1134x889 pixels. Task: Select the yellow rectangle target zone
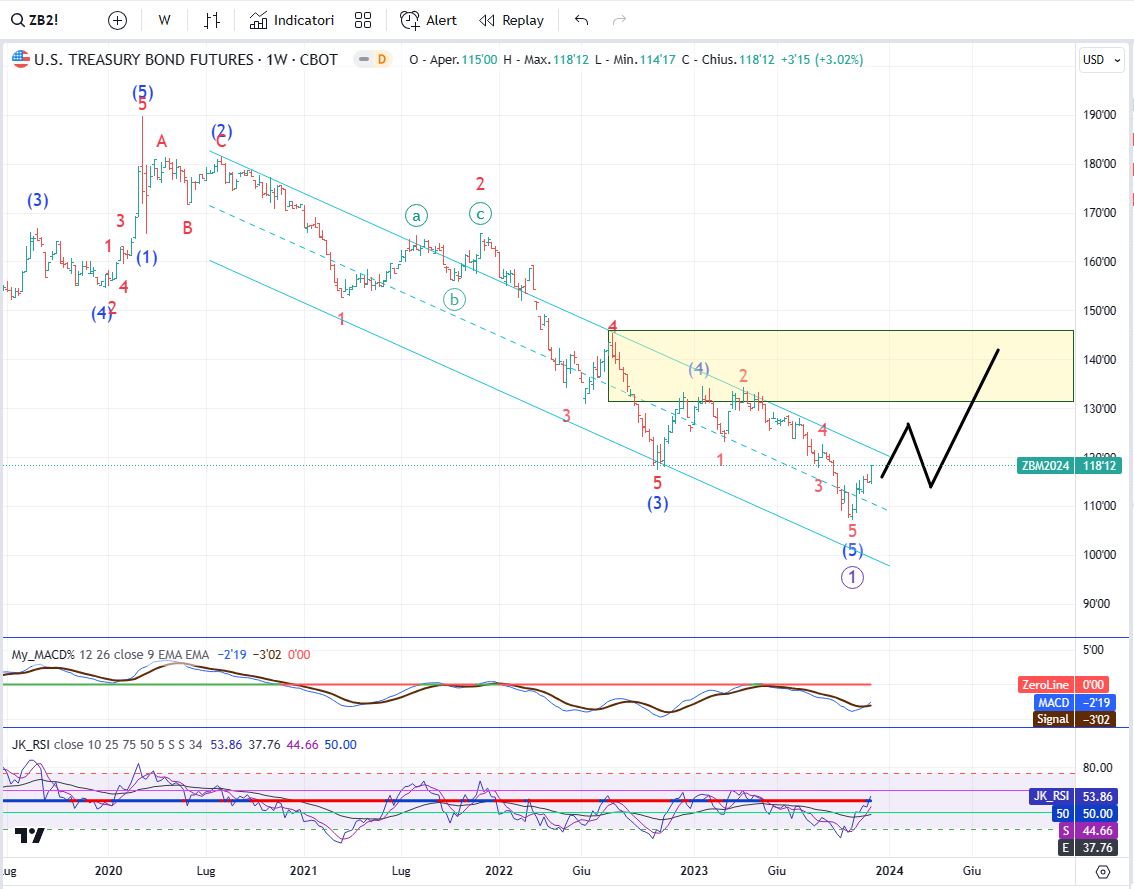click(840, 366)
